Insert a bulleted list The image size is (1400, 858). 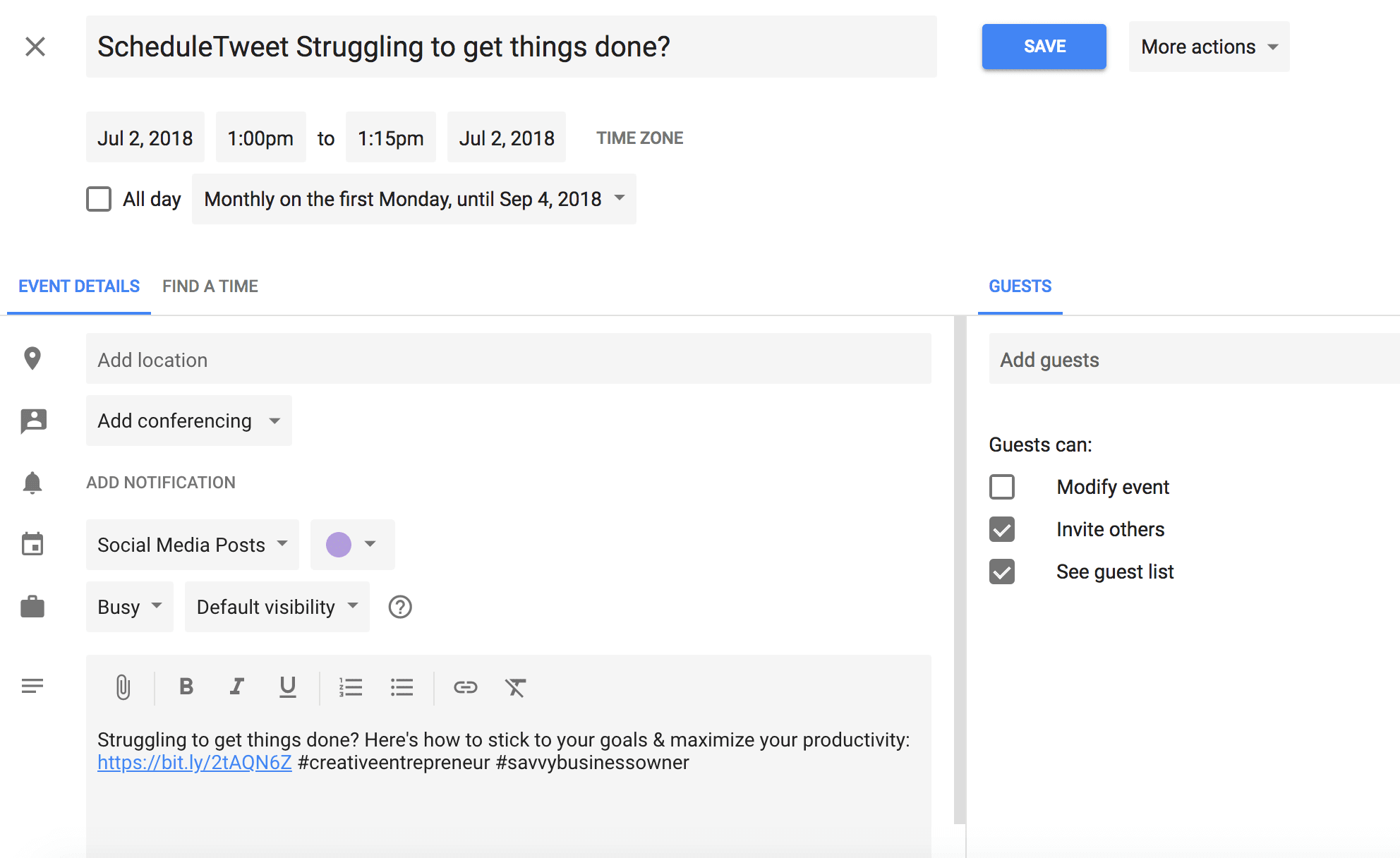click(402, 687)
